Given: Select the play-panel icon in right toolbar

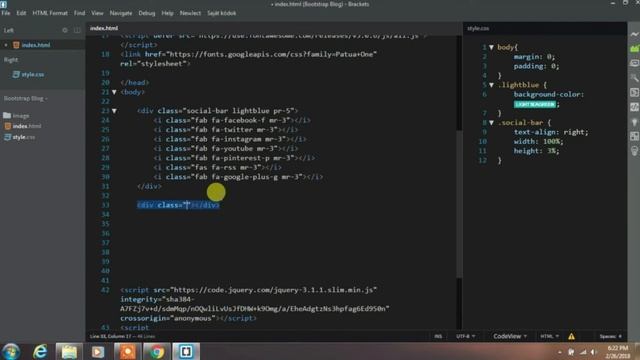Looking at the screenshot, I should 634,92.
